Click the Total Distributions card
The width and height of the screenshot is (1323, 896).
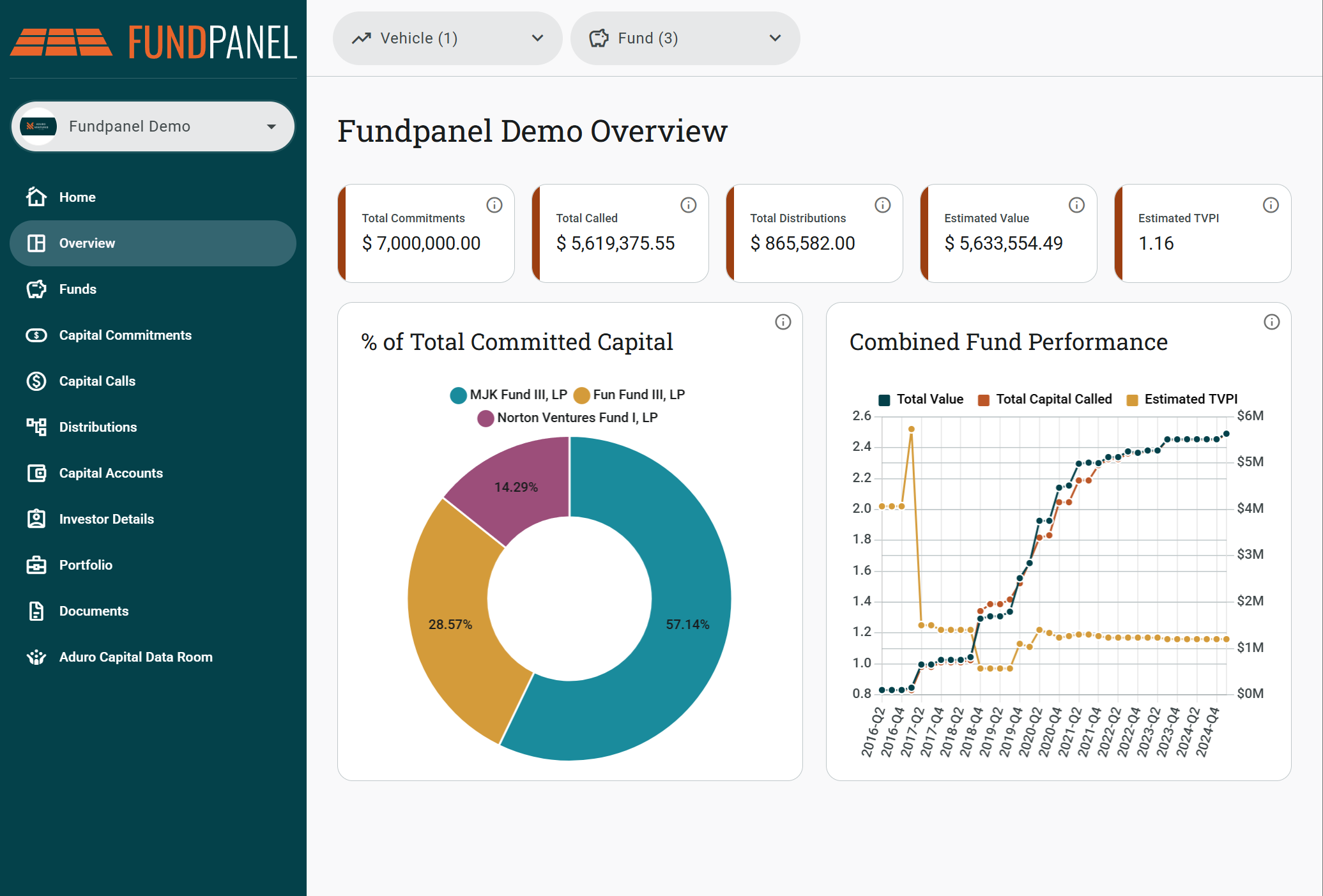[814, 233]
